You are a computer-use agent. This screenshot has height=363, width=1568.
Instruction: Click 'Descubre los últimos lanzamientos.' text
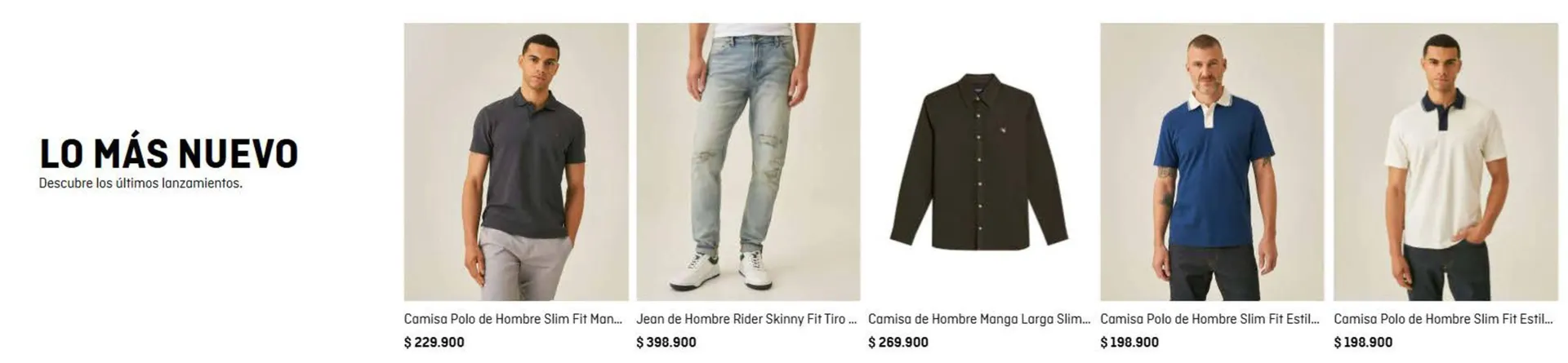[x=140, y=184]
